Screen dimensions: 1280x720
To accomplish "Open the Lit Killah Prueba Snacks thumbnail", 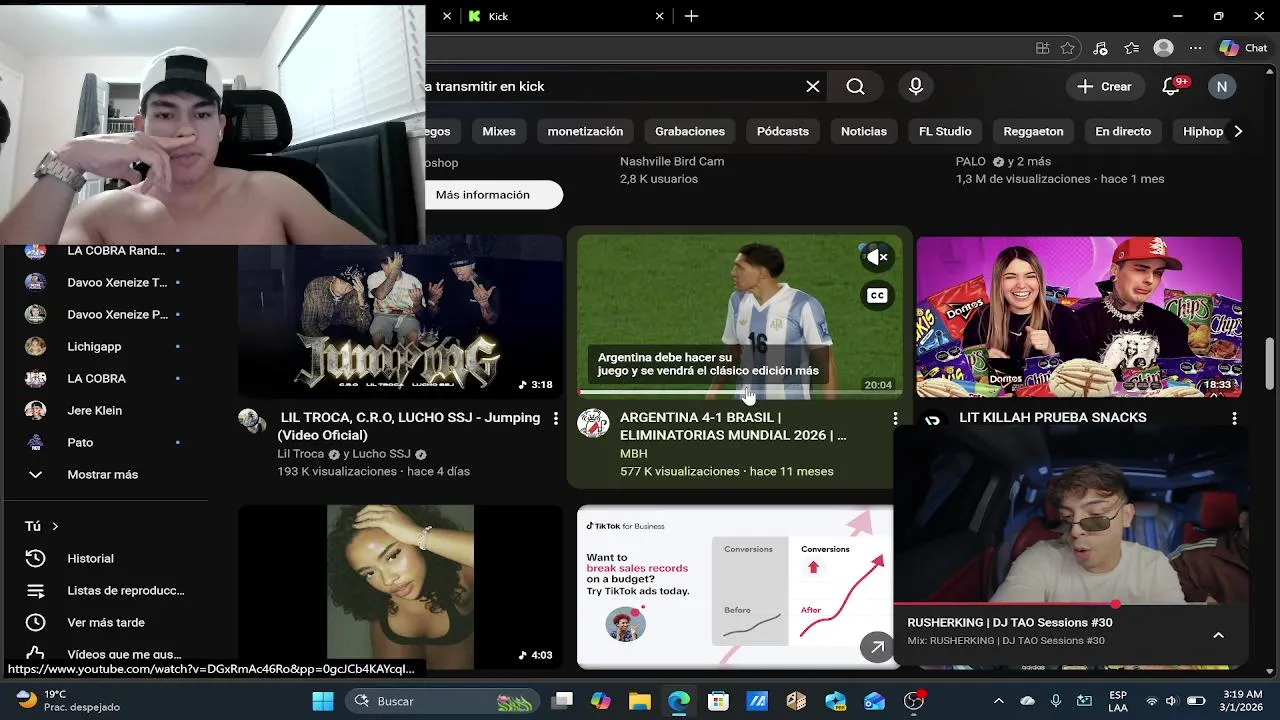I will click(x=1079, y=317).
